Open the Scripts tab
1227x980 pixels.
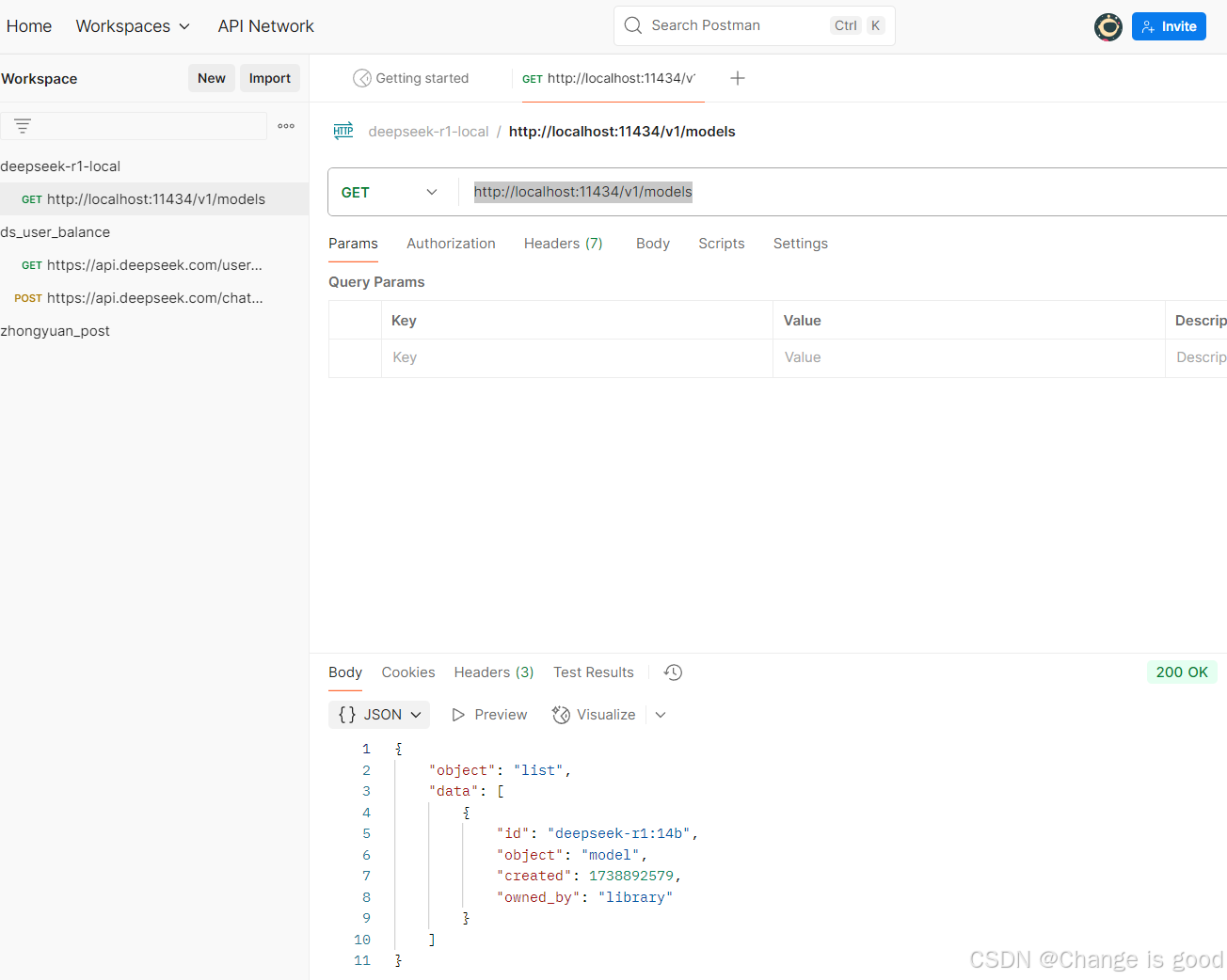coord(722,244)
